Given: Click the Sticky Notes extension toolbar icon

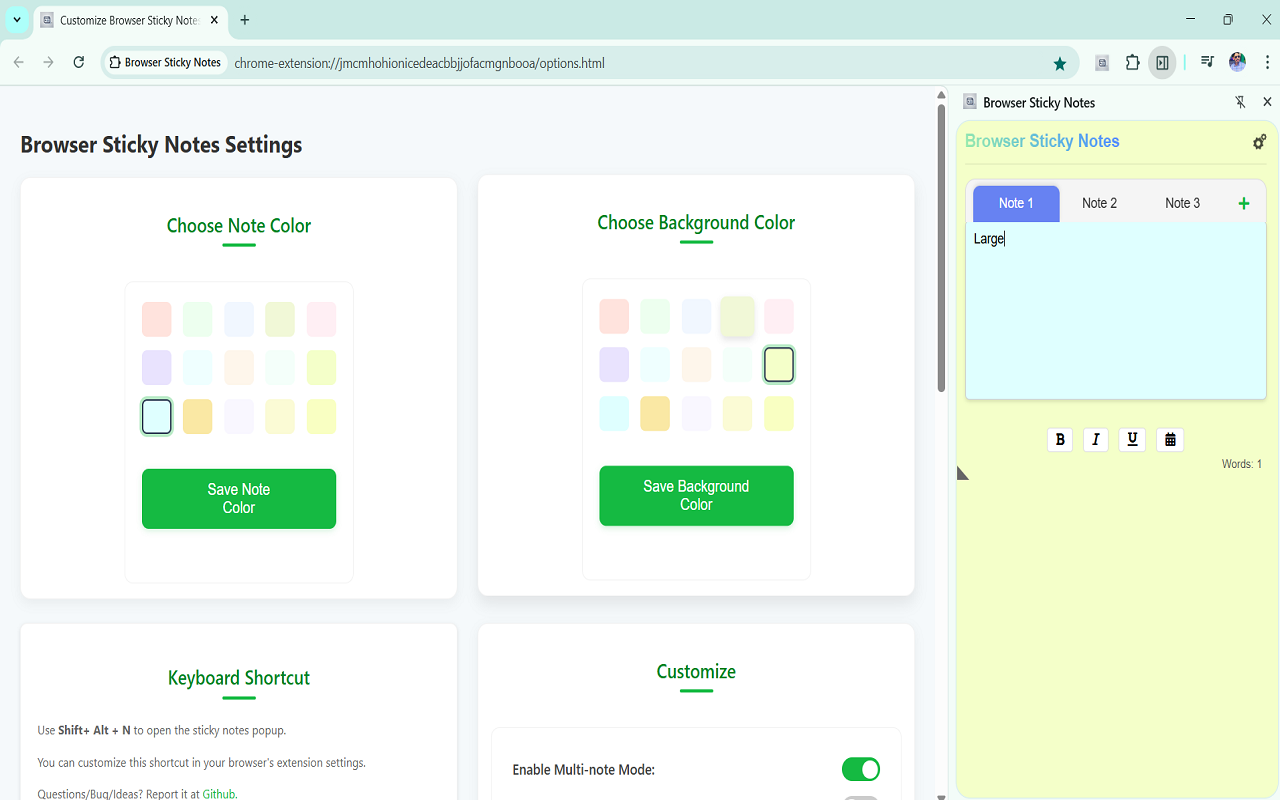Looking at the screenshot, I should [x=1102, y=62].
